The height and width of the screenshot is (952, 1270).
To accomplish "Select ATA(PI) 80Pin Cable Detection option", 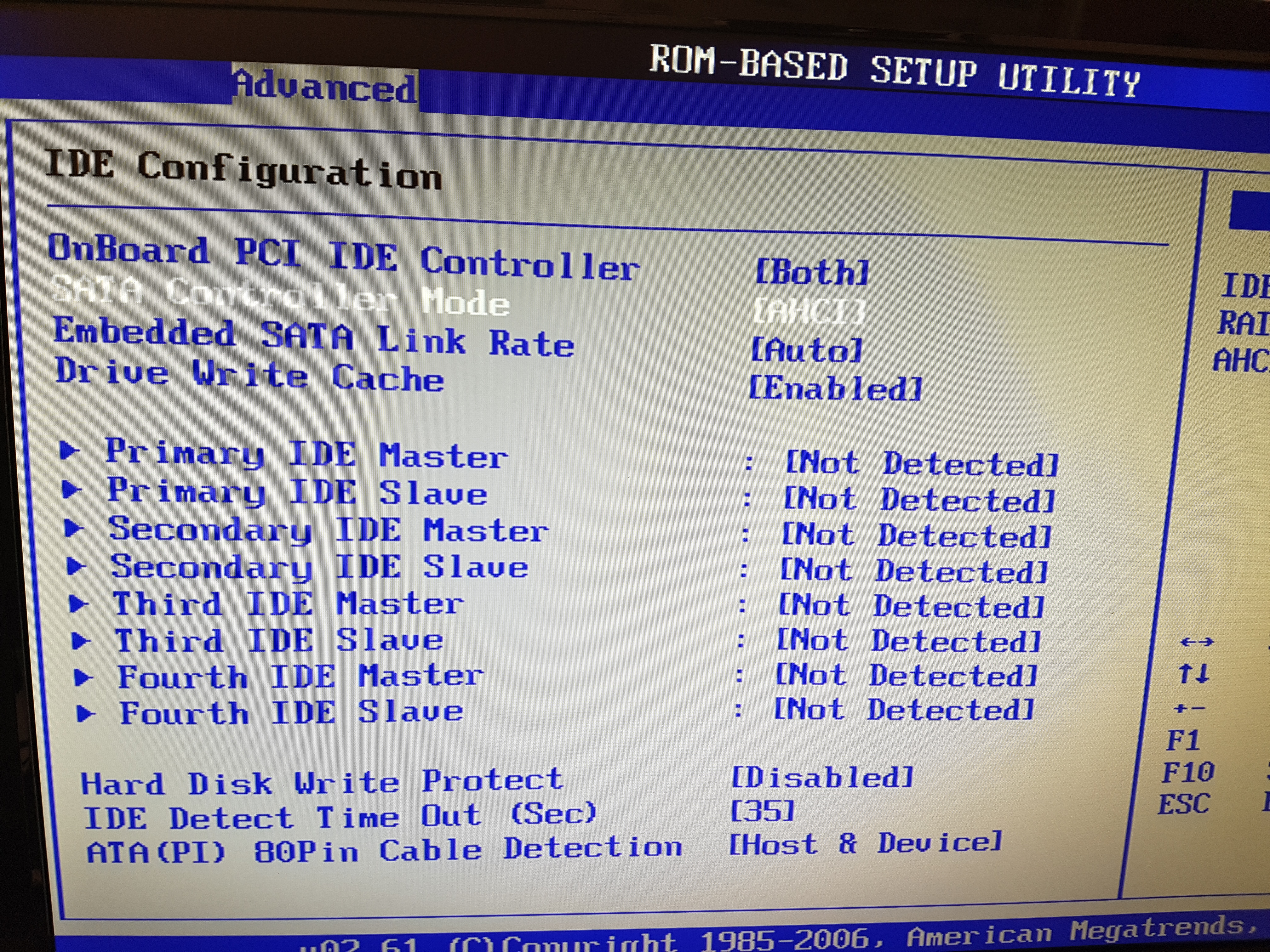I will pyautogui.click(x=384, y=850).
